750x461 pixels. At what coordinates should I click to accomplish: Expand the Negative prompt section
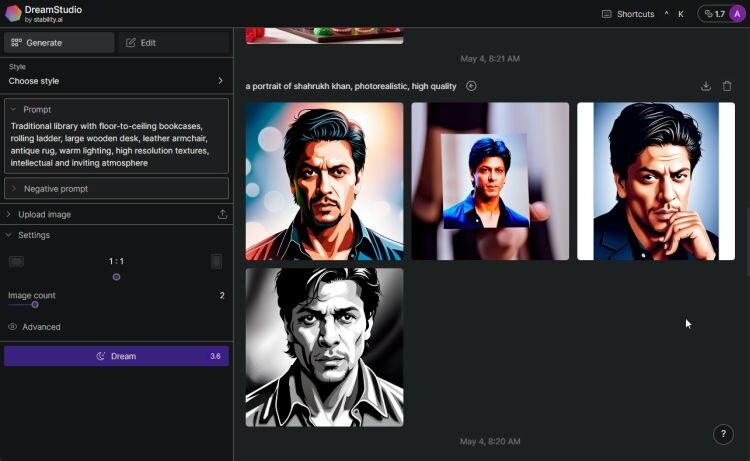point(116,188)
